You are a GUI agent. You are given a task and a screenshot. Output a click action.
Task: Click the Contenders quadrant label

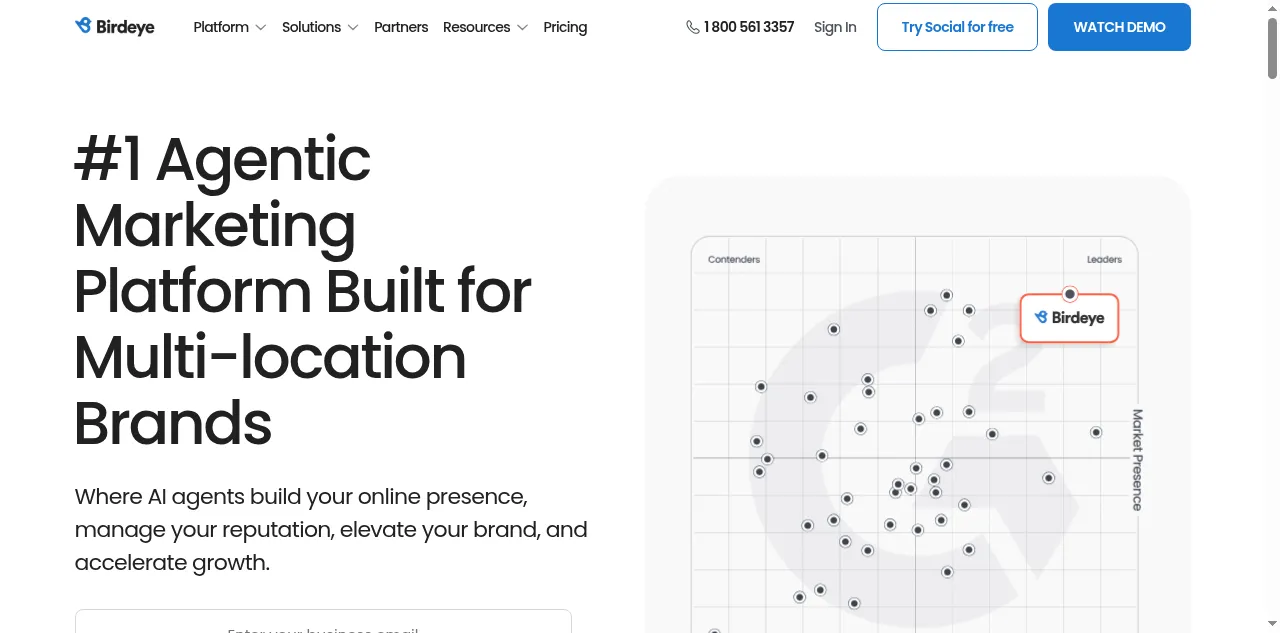click(734, 259)
